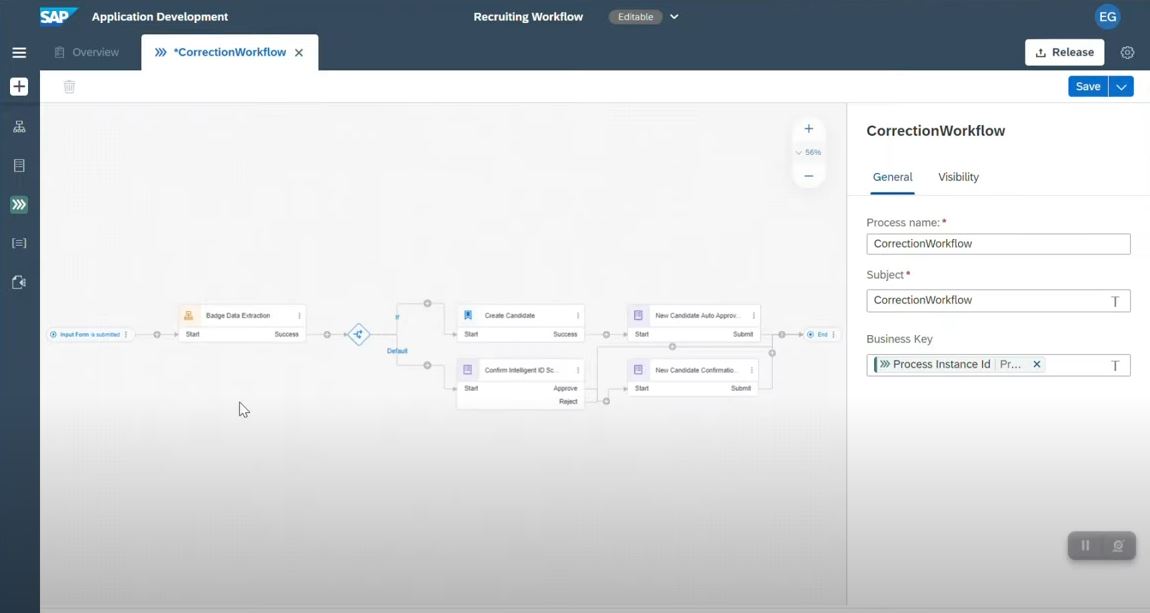
Task: Click inside the Process name field
Action: click(997, 243)
